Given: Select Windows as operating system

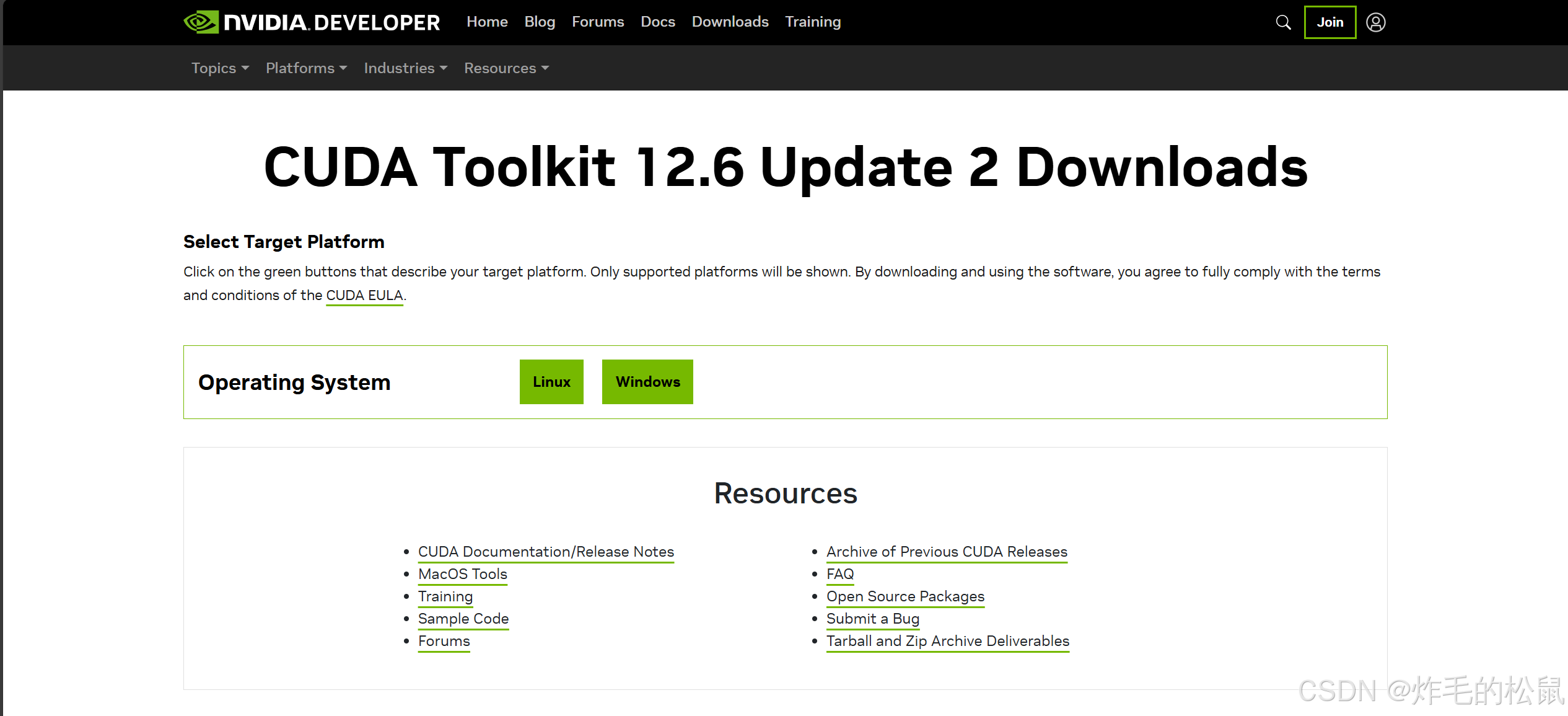Looking at the screenshot, I should (x=647, y=382).
